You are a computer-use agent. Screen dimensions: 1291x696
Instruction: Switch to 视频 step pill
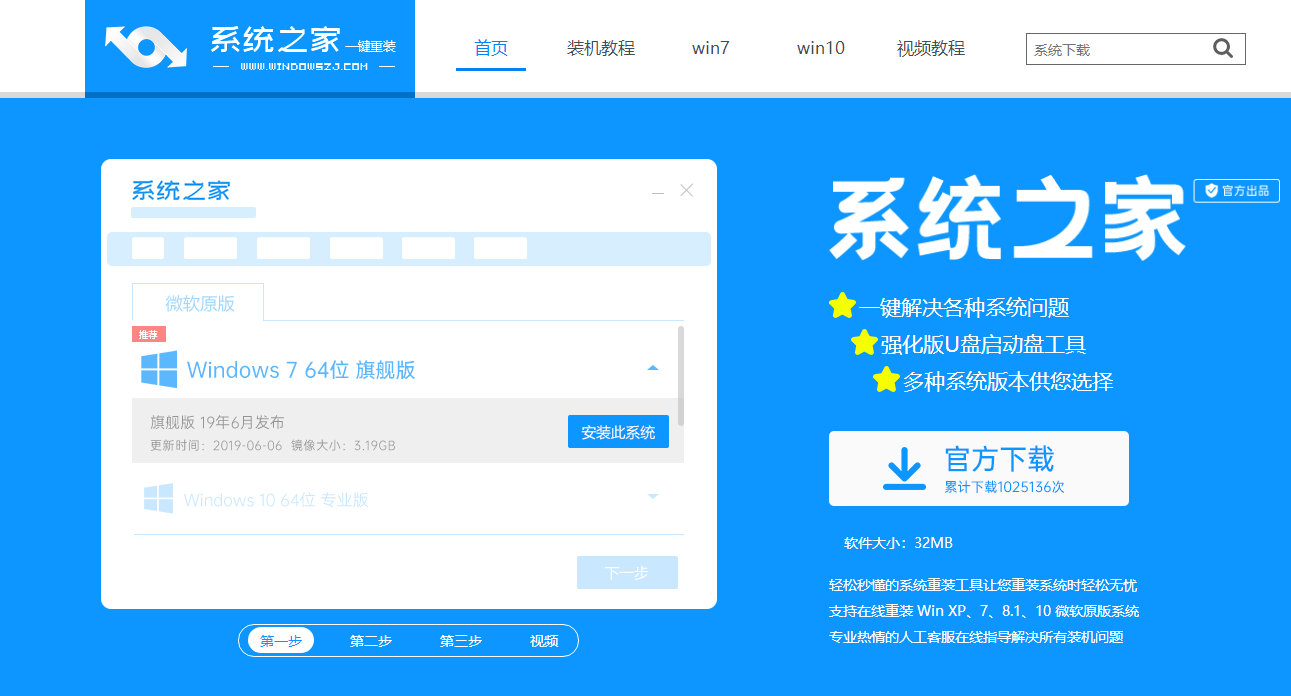[544, 641]
